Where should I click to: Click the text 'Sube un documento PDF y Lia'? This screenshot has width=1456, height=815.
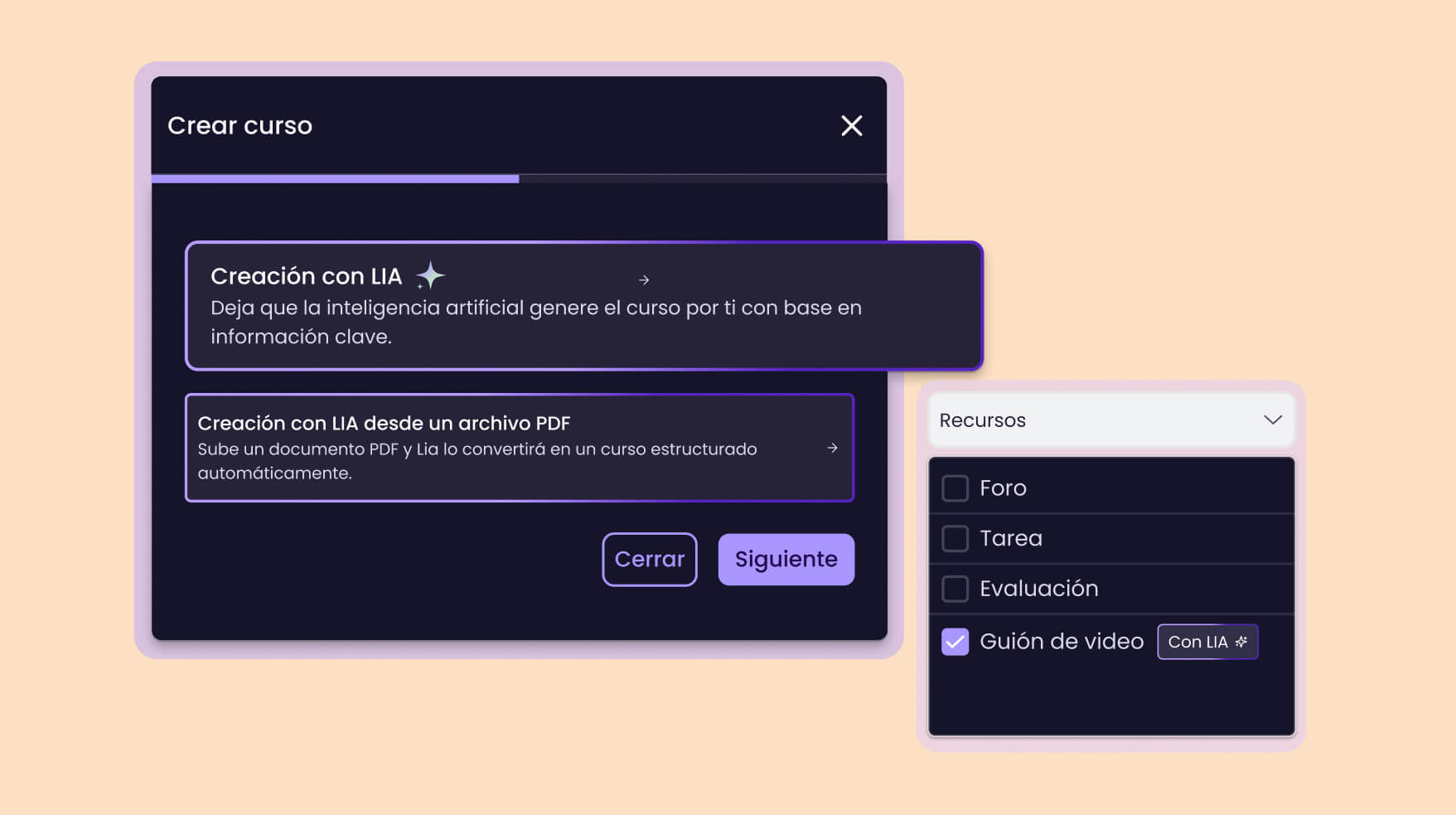click(318, 449)
